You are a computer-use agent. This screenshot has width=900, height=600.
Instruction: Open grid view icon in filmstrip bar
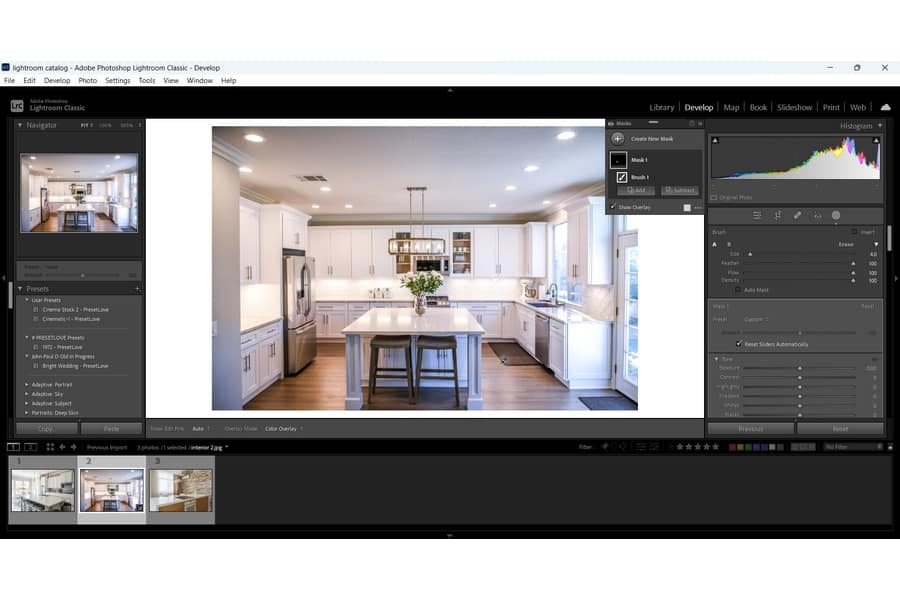click(x=50, y=447)
